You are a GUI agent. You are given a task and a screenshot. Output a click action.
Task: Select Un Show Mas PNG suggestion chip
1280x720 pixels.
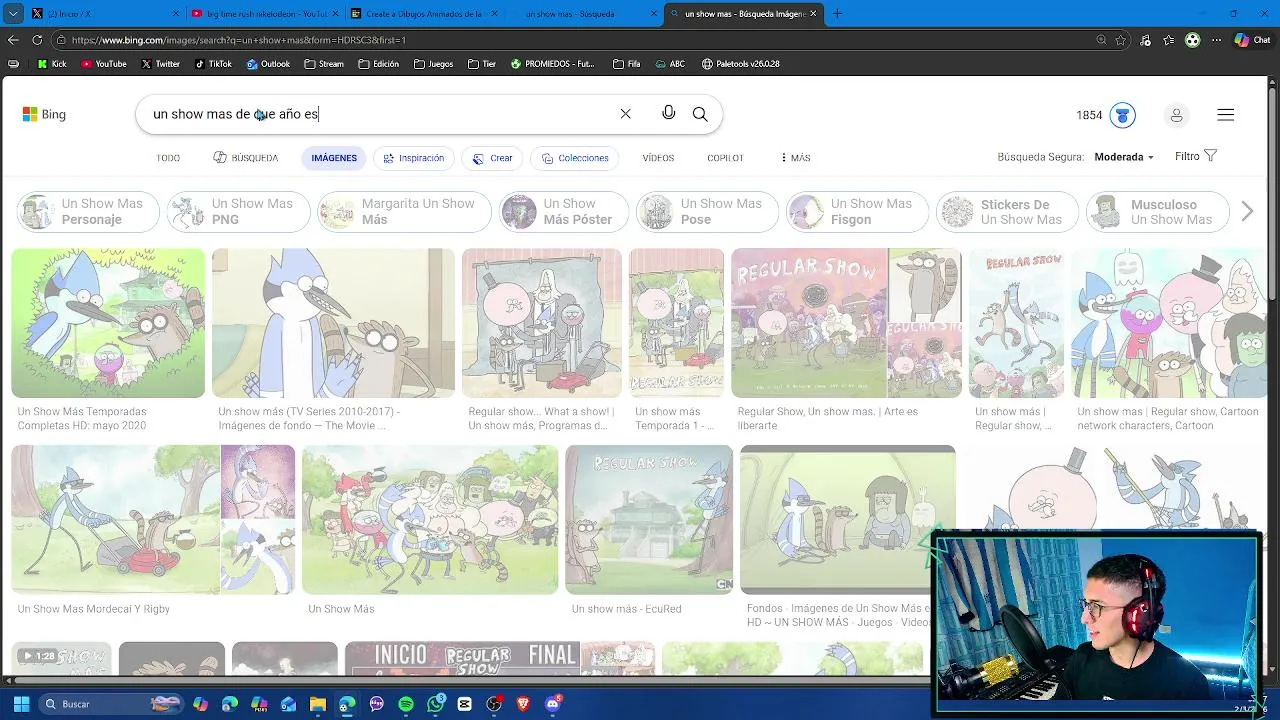tap(238, 212)
